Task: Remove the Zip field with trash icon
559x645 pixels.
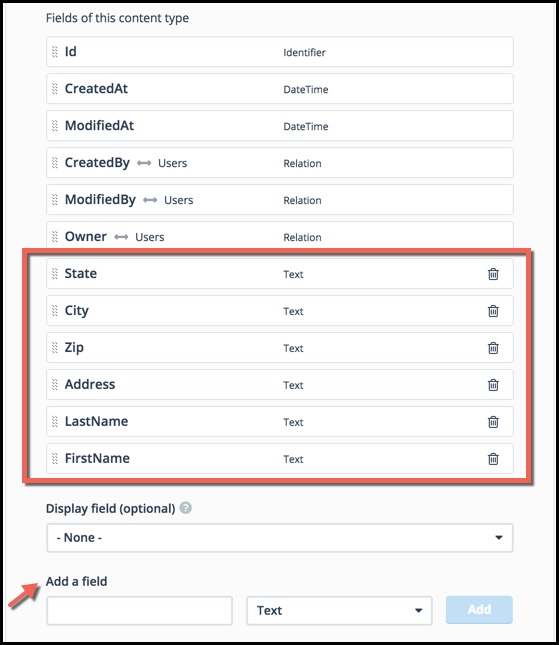Action: 493,348
